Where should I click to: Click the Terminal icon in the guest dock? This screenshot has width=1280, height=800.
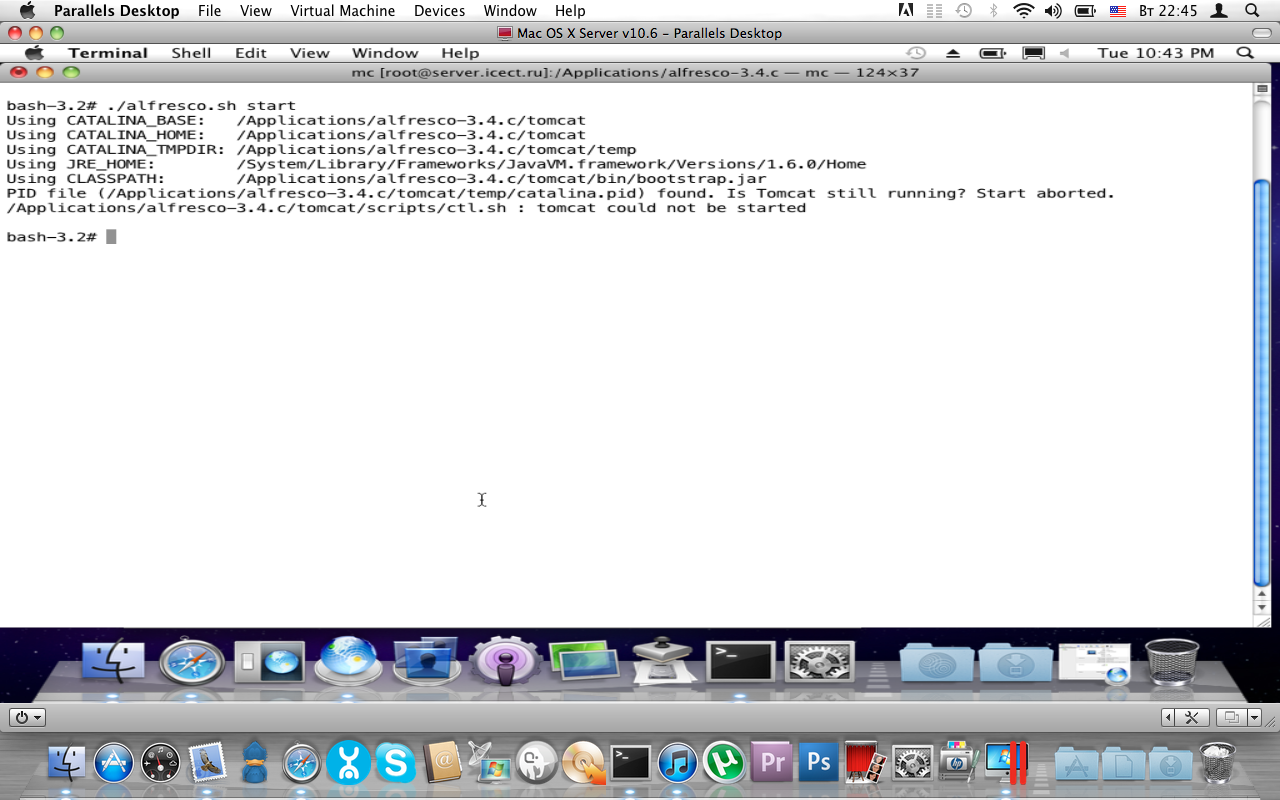point(740,662)
